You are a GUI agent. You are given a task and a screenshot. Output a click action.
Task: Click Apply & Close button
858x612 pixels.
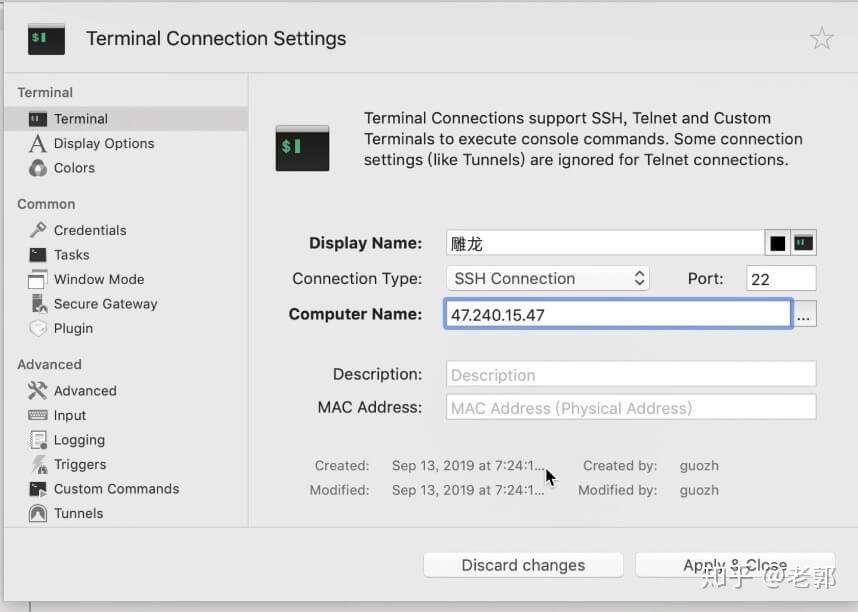point(734,565)
